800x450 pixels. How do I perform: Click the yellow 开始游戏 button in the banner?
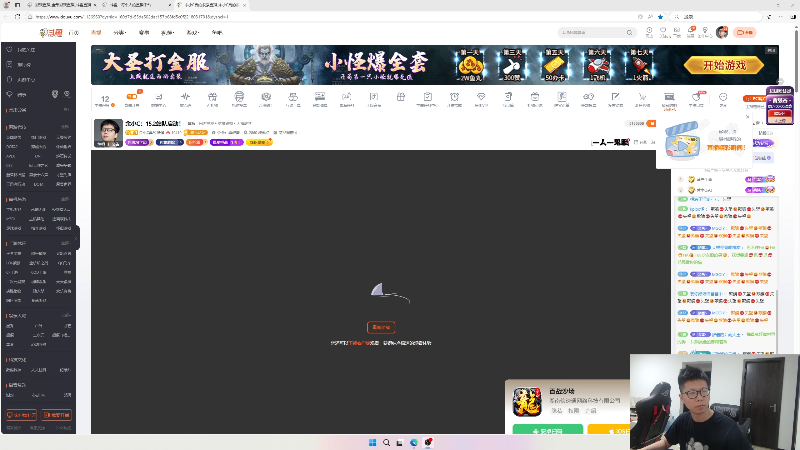(724, 65)
